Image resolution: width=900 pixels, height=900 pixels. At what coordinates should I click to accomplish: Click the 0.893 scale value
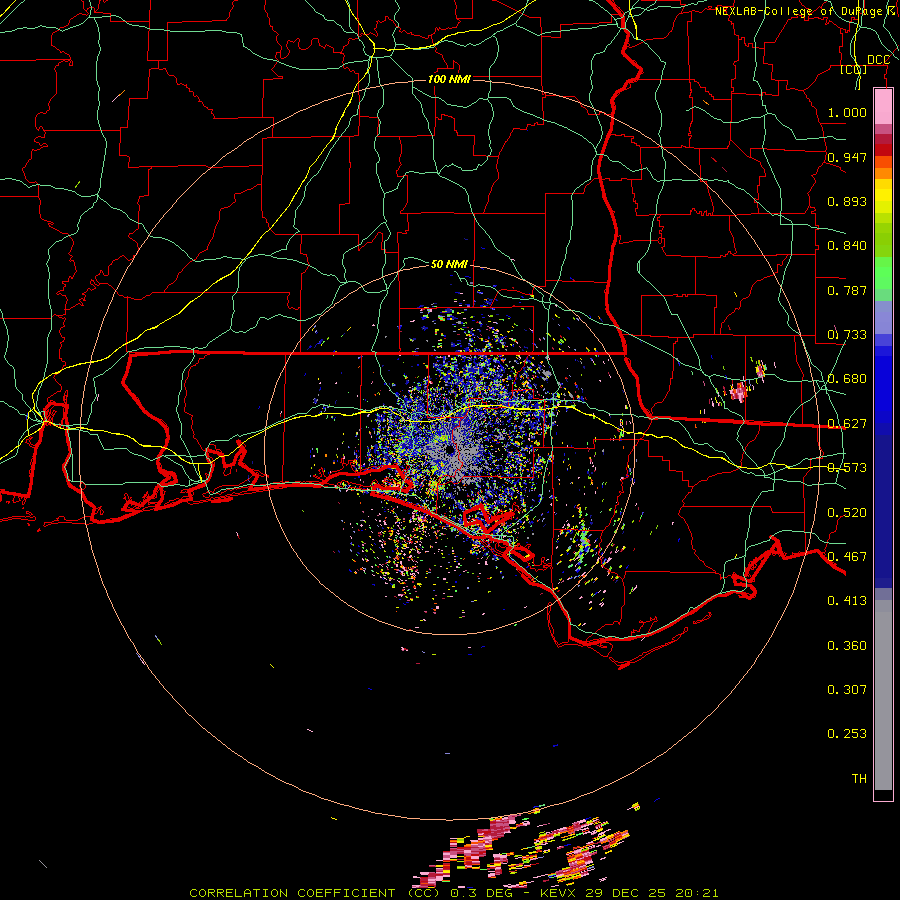[x=847, y=201]
